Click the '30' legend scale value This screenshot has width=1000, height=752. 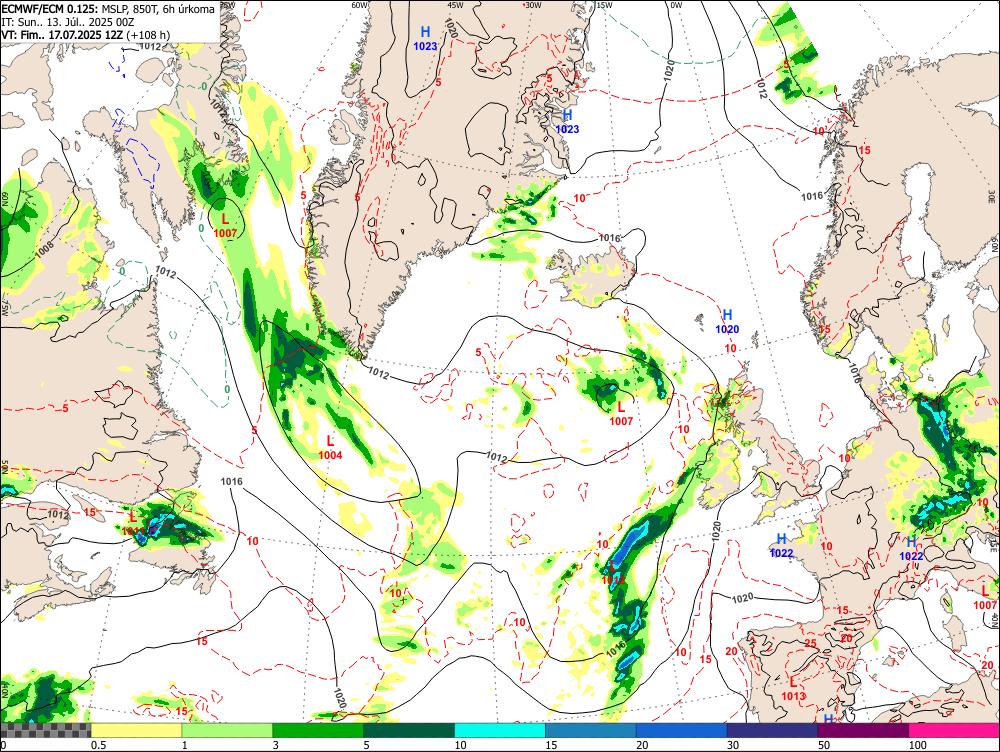pos(733,745)
